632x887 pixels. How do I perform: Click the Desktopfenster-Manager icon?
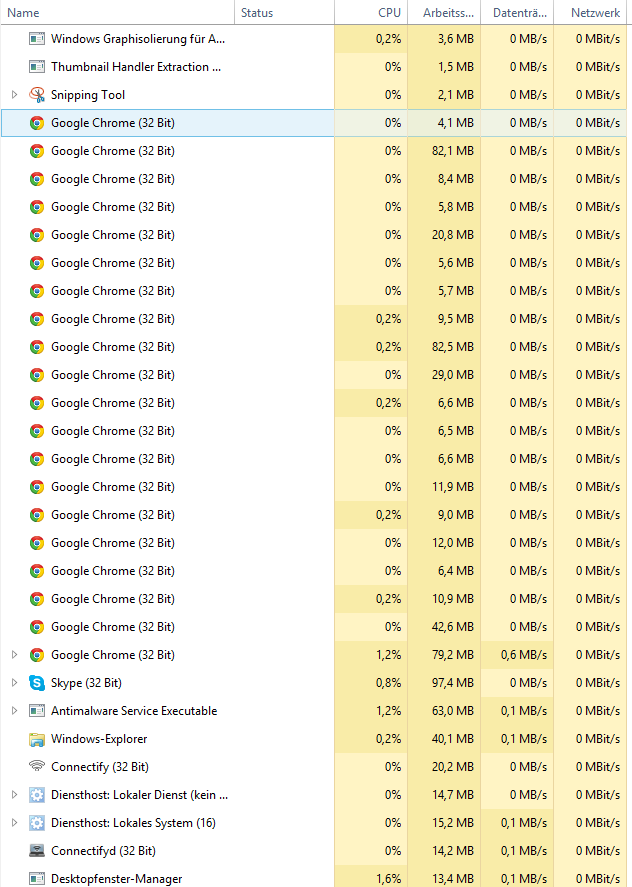37,879
